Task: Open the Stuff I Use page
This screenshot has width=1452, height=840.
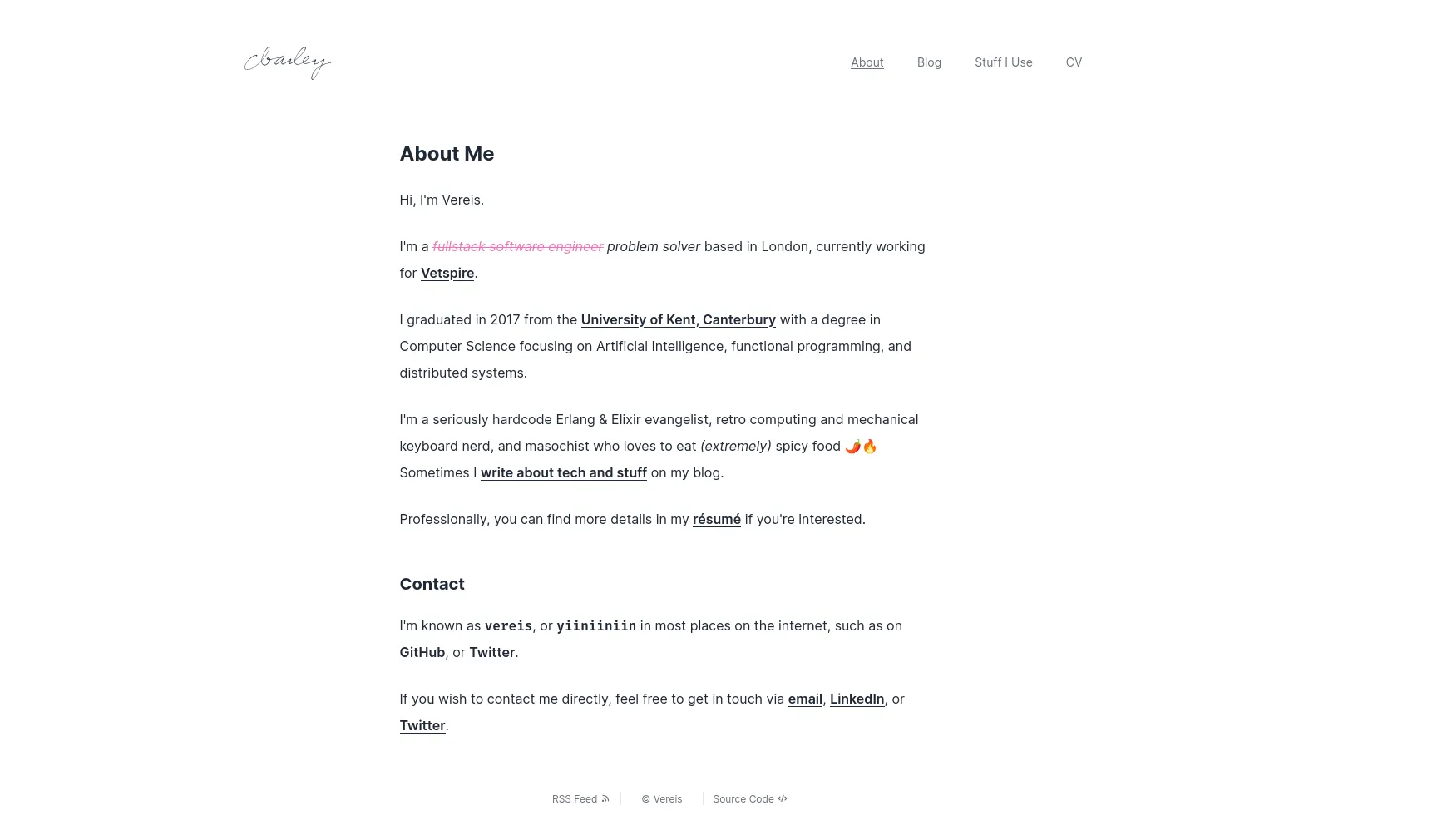Action: tap(1003, 62)
